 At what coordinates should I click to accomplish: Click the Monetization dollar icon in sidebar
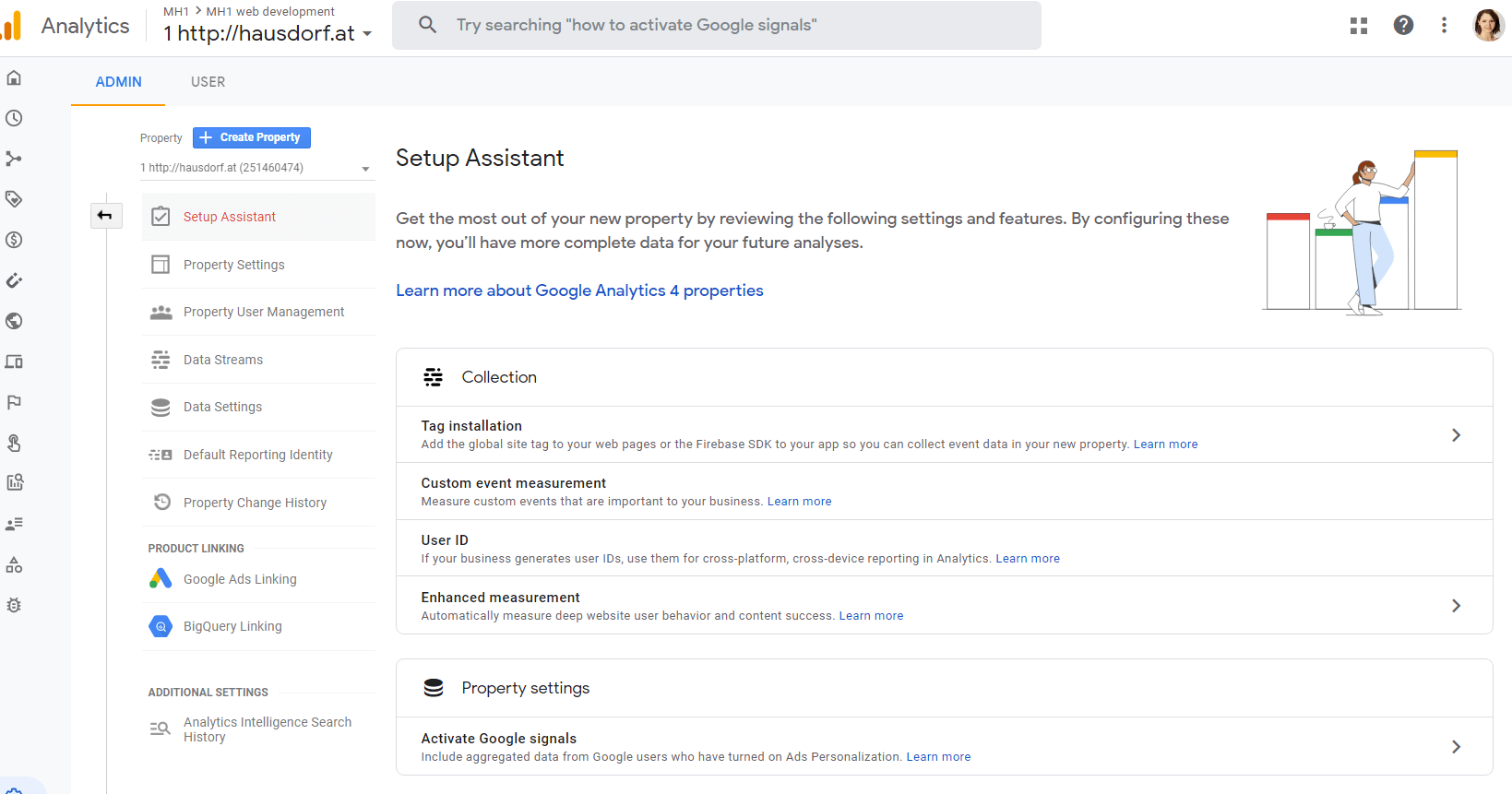(x=14, y=240)
